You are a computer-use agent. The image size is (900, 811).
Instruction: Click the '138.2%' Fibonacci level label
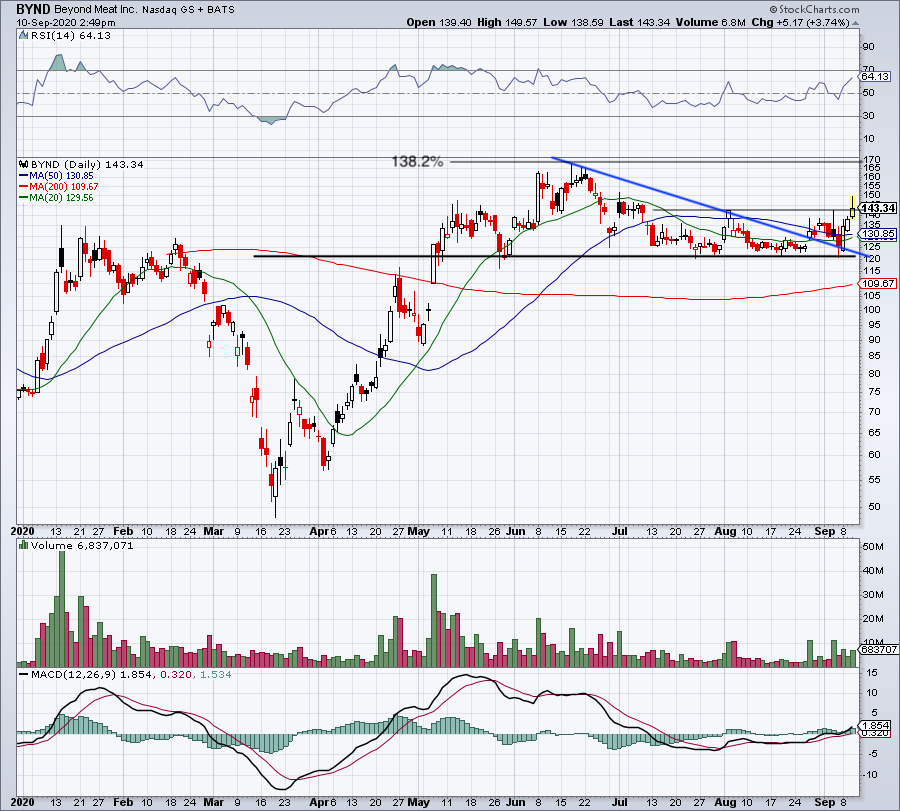tap(417, 162)
